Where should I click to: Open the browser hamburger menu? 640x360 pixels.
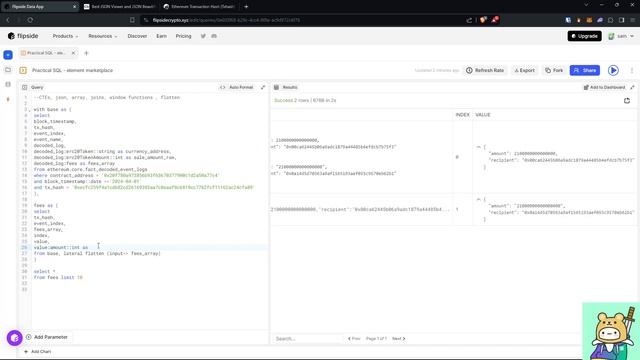point(632,20)
